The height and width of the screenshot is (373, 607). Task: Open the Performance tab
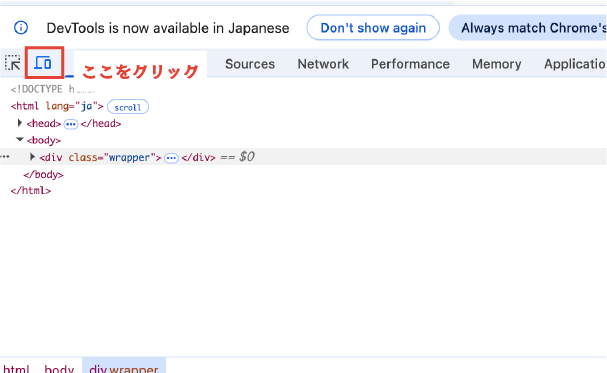coord(410,64)
